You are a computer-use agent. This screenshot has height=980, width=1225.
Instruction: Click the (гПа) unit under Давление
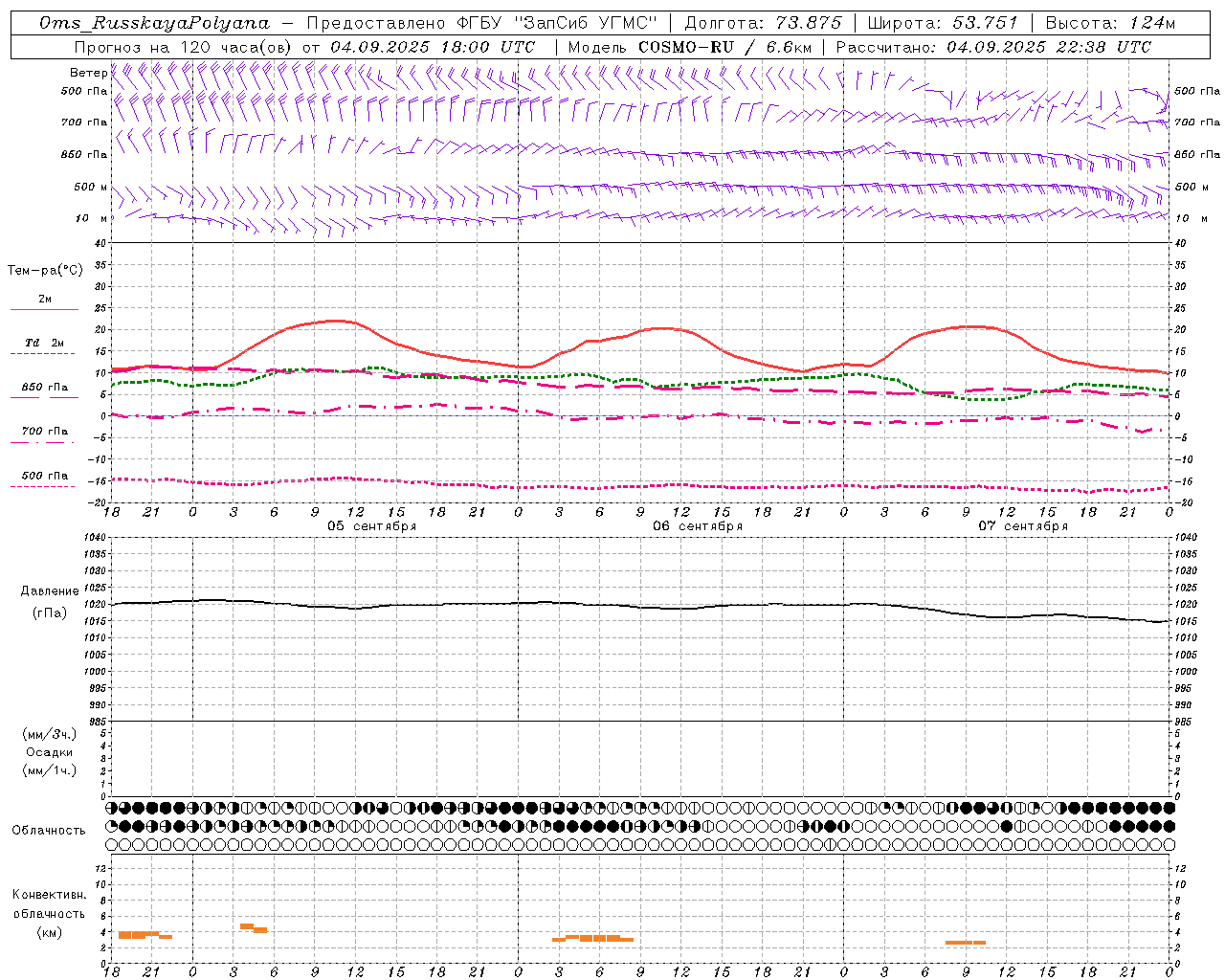point(50,613)
